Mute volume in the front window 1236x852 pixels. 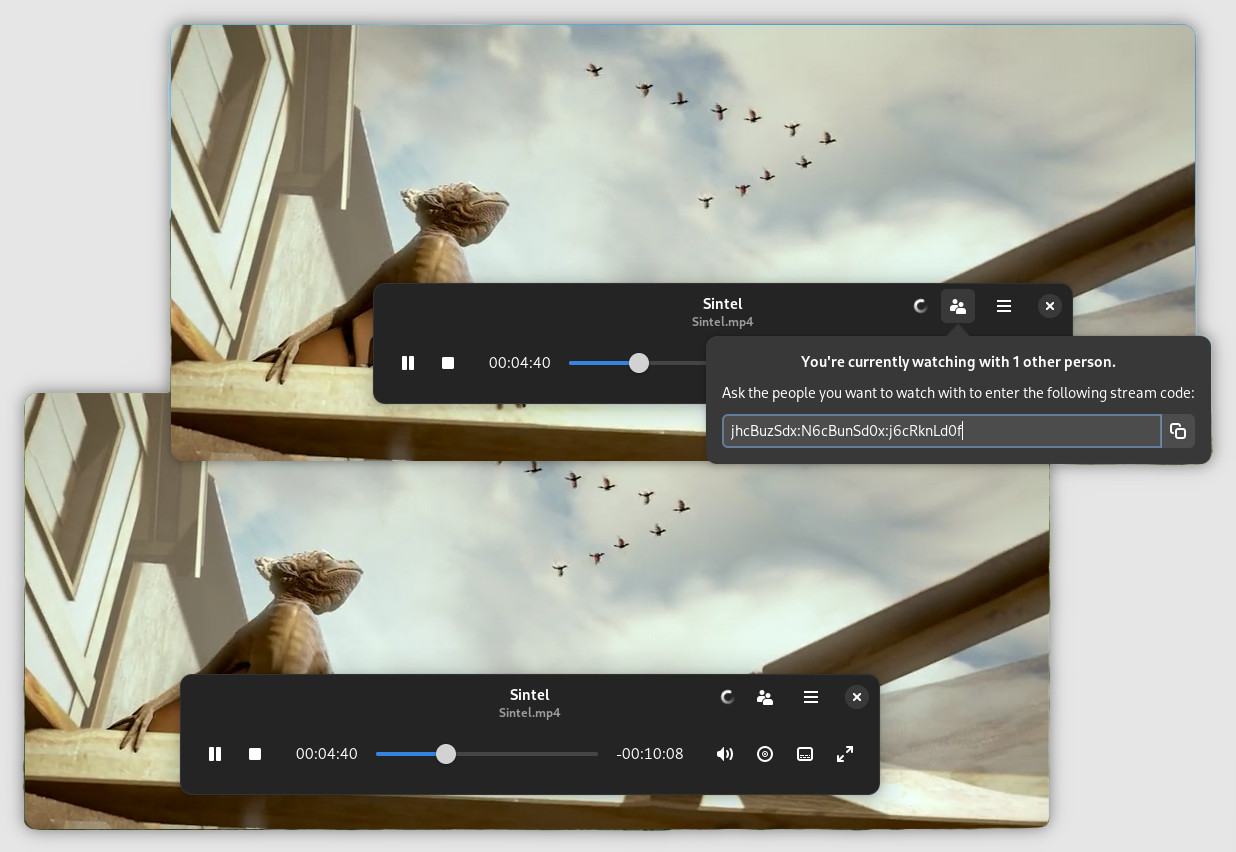point(725,754)
